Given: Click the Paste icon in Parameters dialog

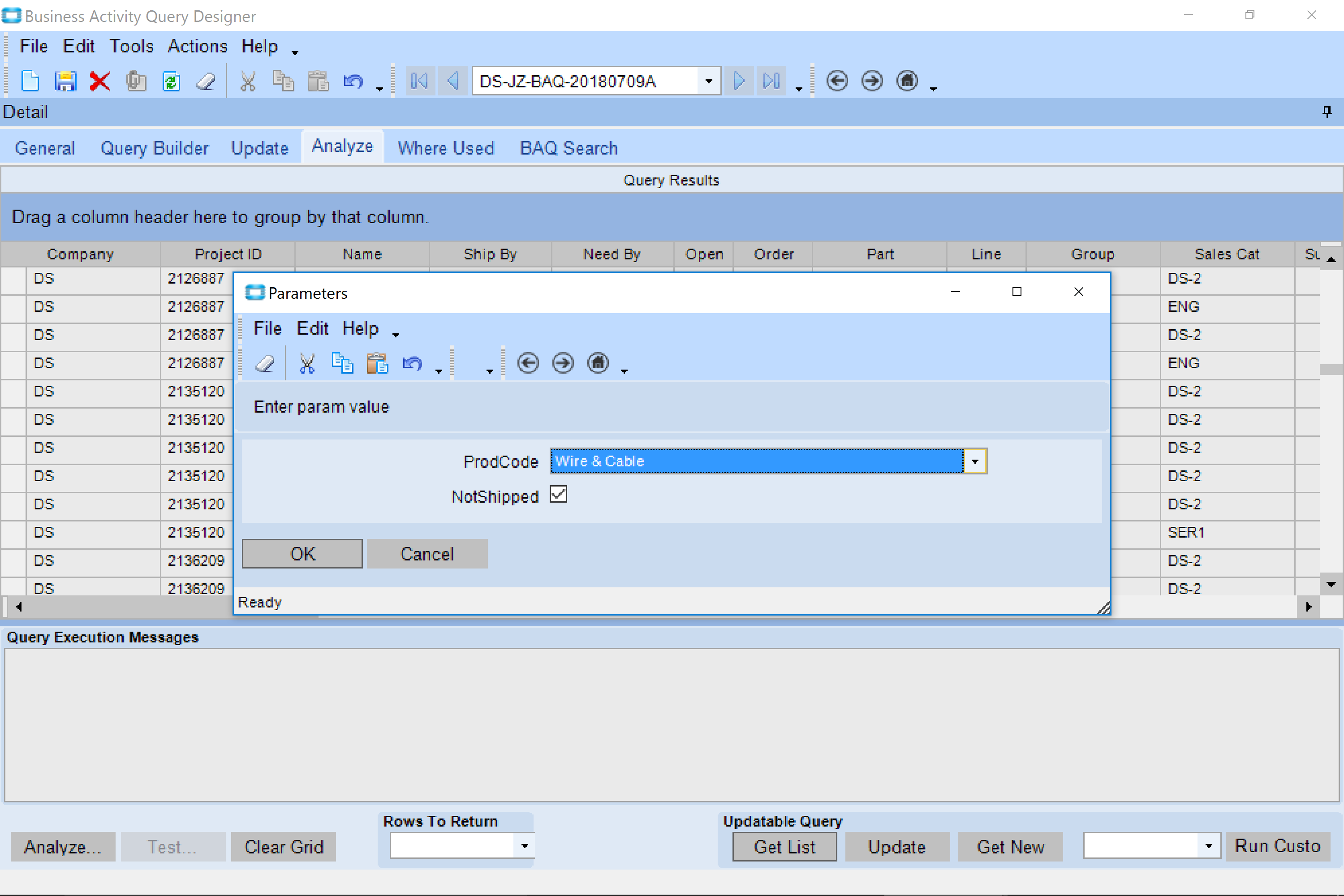Looking at the screenshot, I should [377, 363].
